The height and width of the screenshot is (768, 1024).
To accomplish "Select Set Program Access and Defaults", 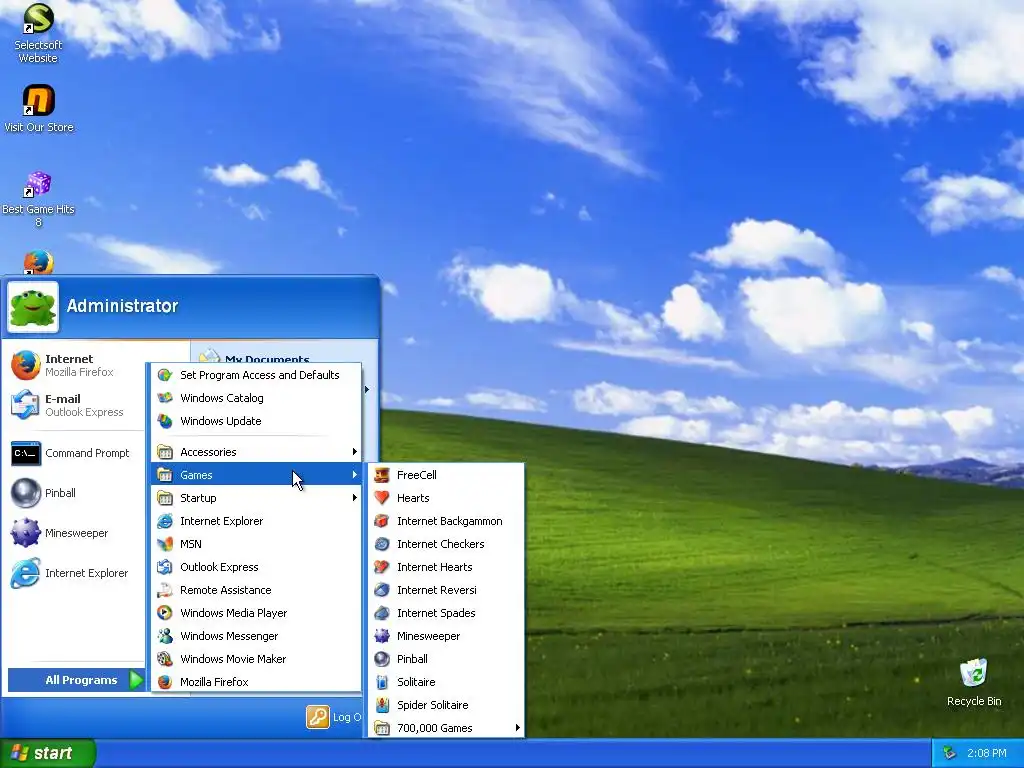I will click(x=257, y=375).
